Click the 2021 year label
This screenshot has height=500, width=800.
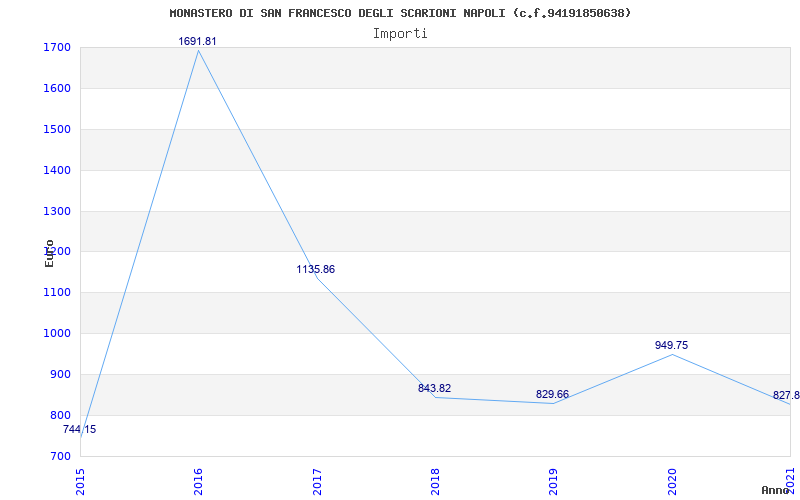(790, 482)
